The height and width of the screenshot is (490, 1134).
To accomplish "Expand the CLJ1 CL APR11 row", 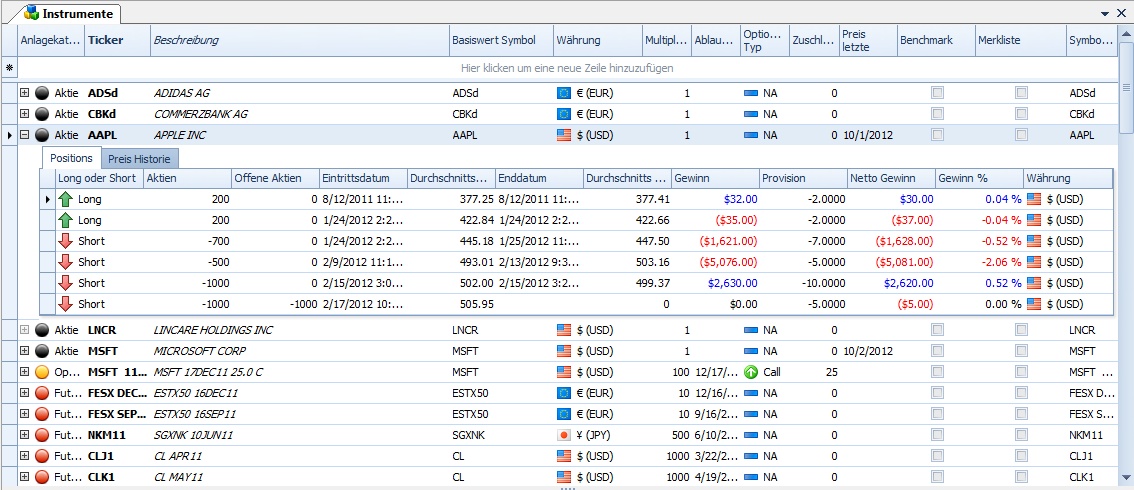I will coord(25,456).
